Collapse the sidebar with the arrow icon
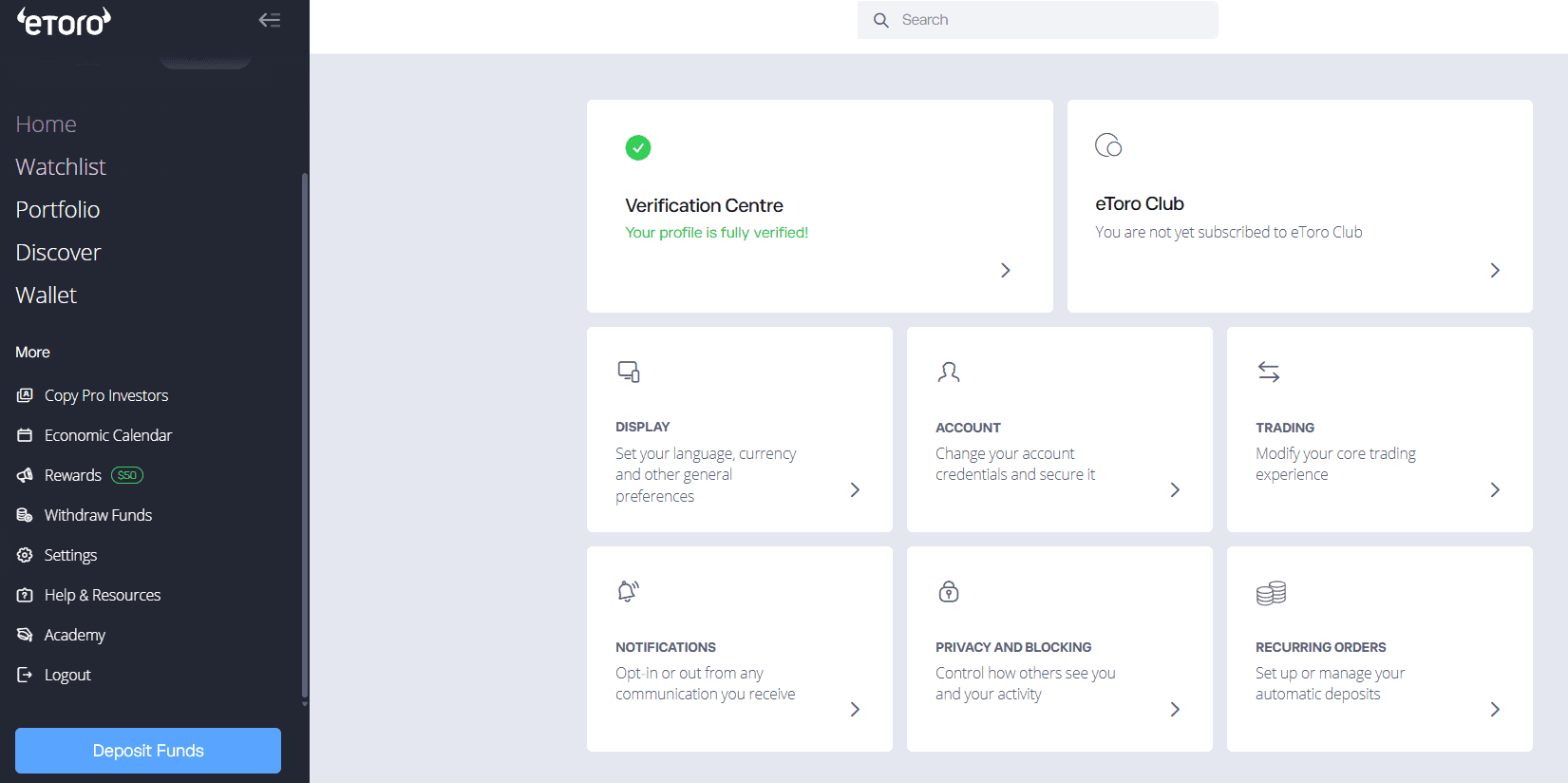The image size is (1568, 783). [270, 20]
